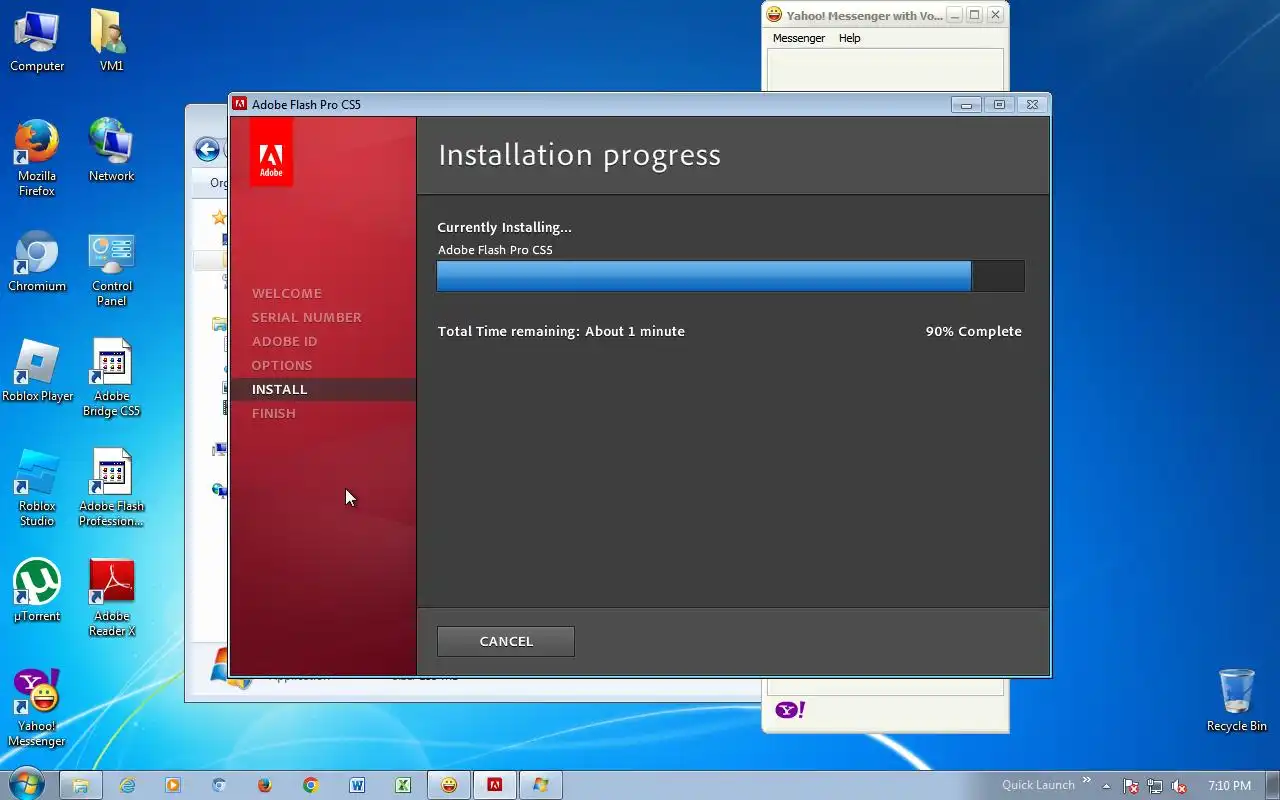1280x800 pixels.
Task: Launch Google Chrome from the taskbar
Action: coord(311,785)
